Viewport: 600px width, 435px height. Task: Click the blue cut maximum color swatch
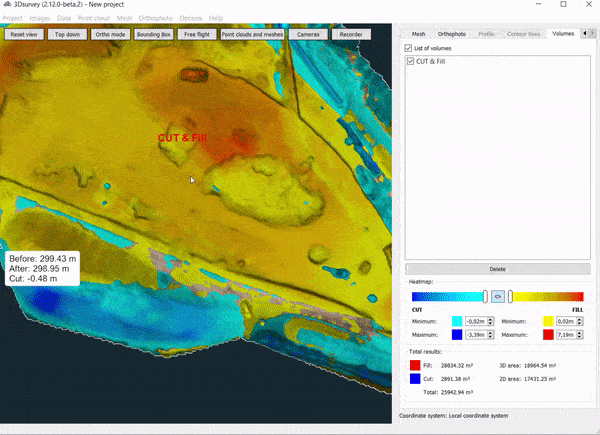pos(456,333)
